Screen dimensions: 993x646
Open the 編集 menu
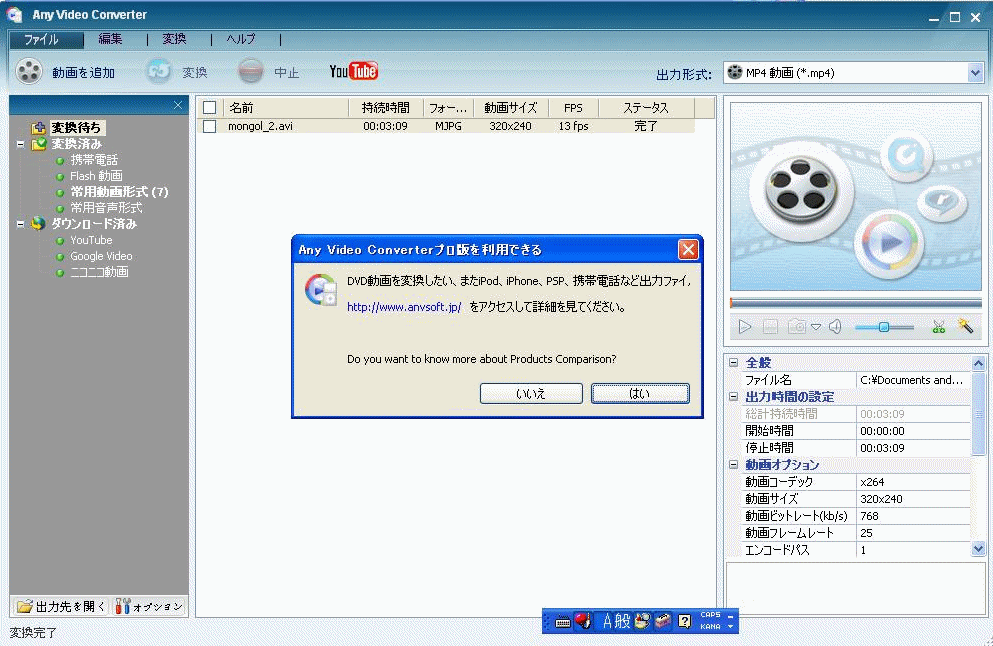coord(110,39)
